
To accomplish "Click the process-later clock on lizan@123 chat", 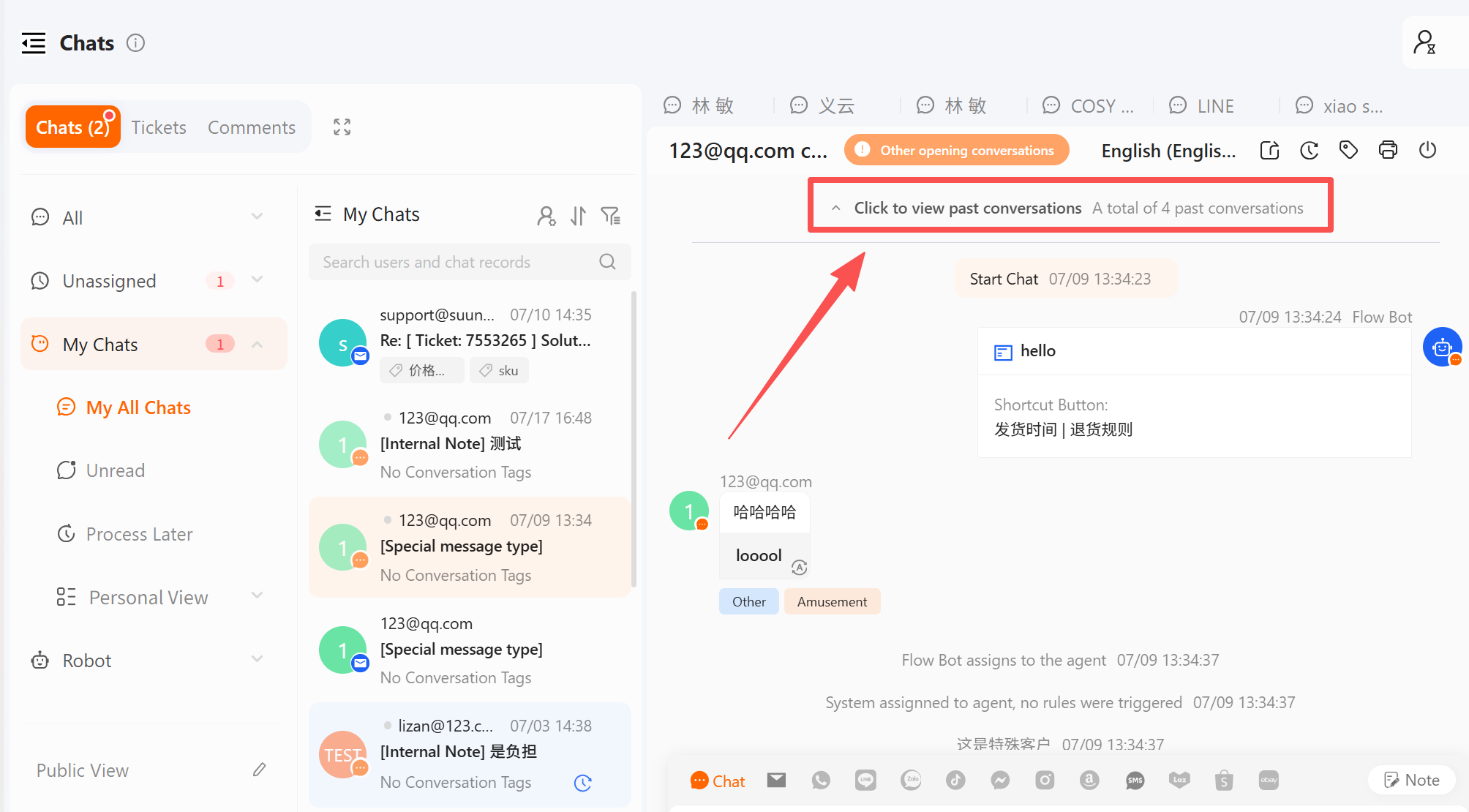I will [582, 783].
